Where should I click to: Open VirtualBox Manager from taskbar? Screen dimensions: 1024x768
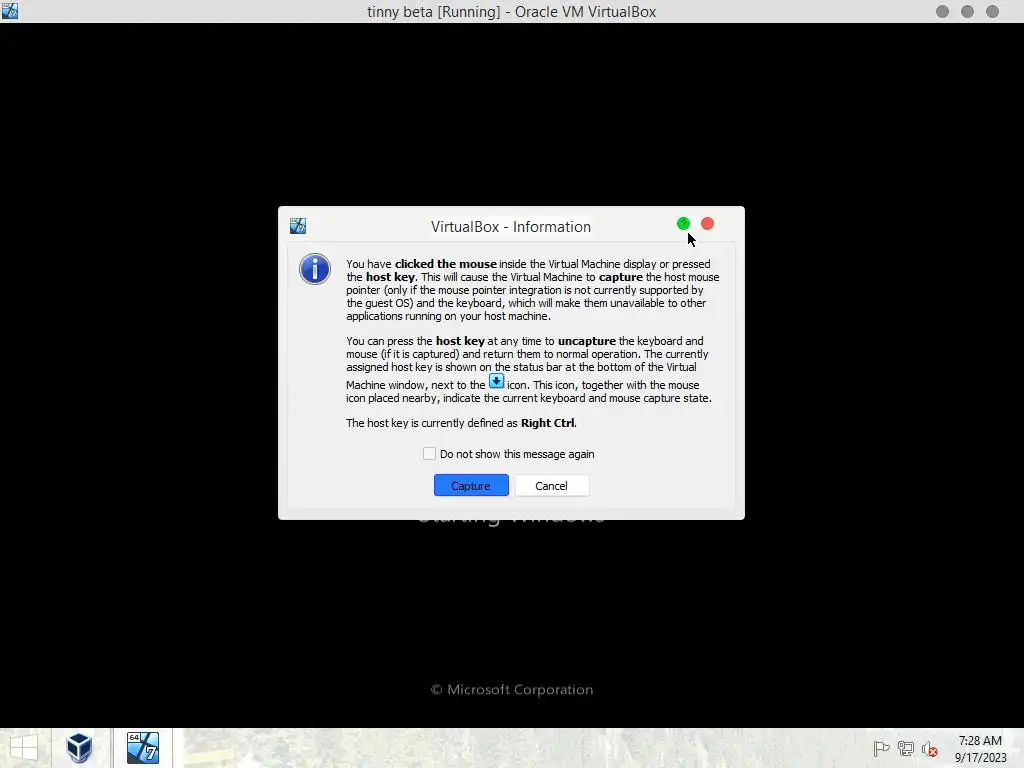pos(79,748)
